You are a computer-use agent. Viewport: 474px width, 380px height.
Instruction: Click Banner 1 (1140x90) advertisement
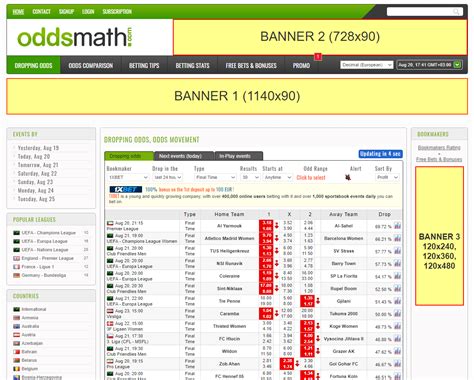(237, 96)
